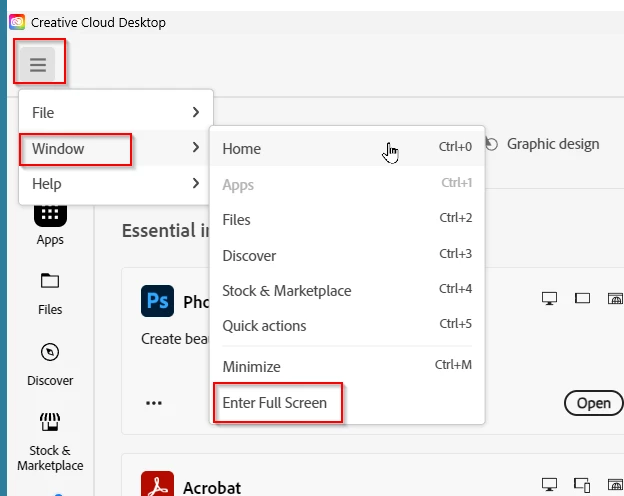Open the Files folder sidebar icon
This screenshot has height=496, width=624.
pyautogui.click(x=50, y=281)
